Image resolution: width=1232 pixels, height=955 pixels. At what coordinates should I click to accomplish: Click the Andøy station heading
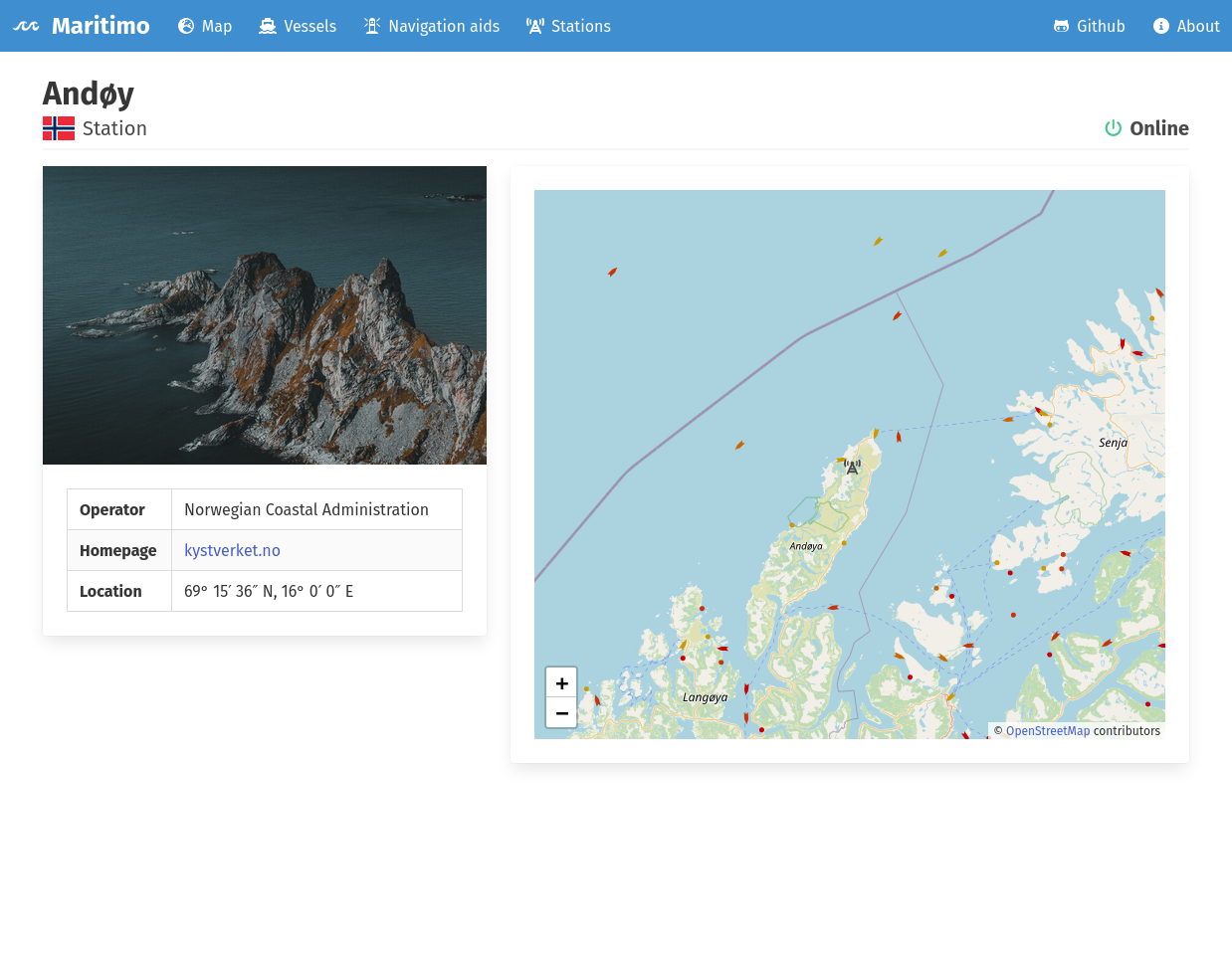point(88,94)
